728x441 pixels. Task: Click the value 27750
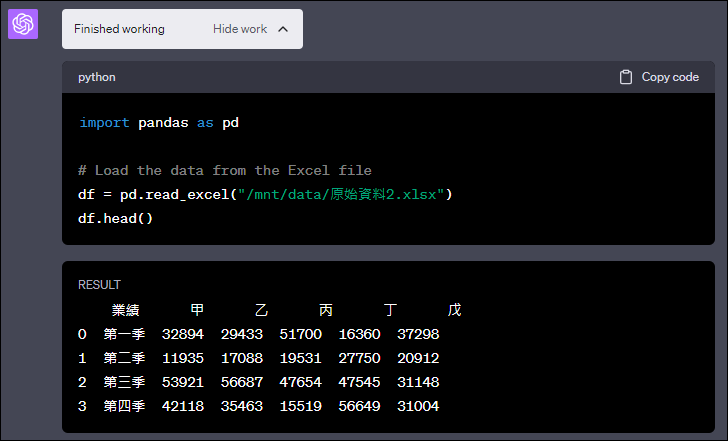(x=359, y=358)
